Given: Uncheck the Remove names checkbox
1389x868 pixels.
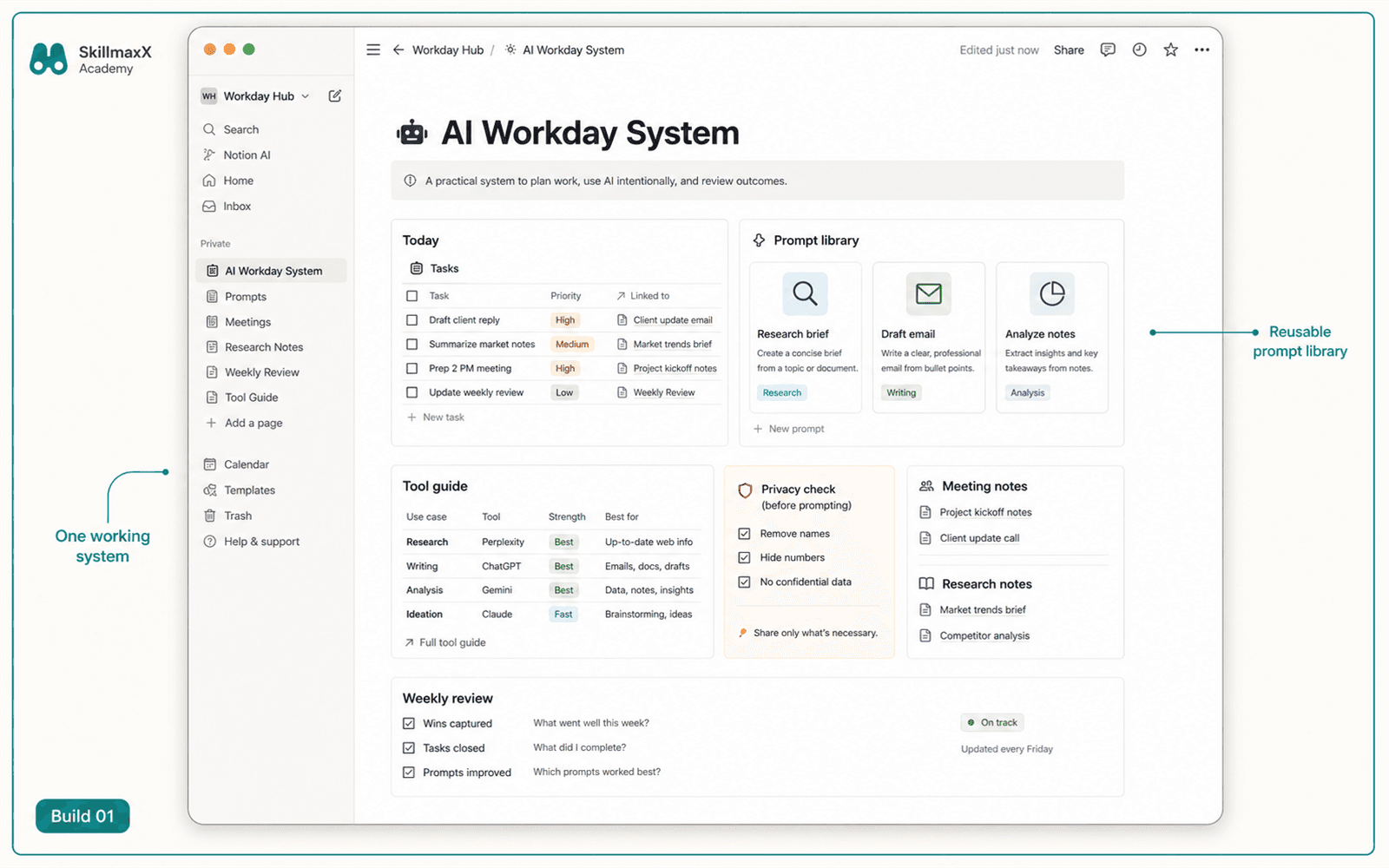Looking at the screenshot, I should (x=744, y=534).
